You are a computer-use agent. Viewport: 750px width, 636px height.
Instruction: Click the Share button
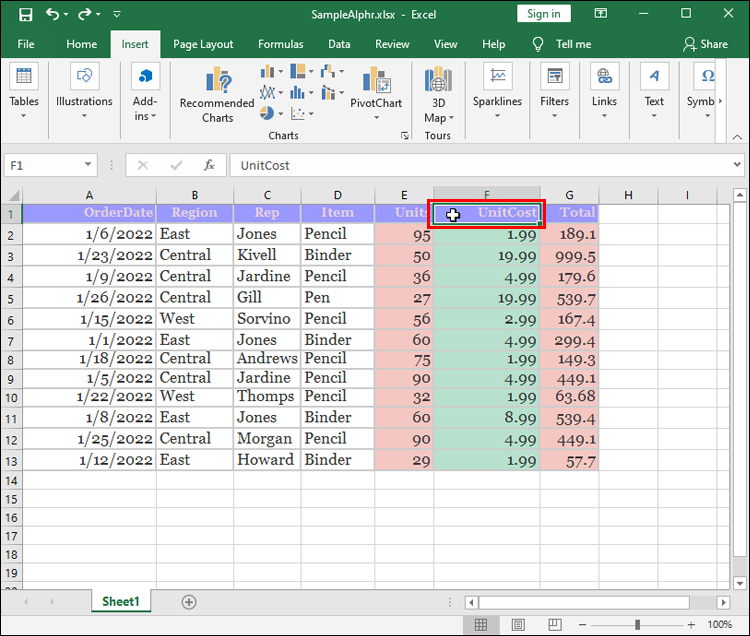point(705,44)
